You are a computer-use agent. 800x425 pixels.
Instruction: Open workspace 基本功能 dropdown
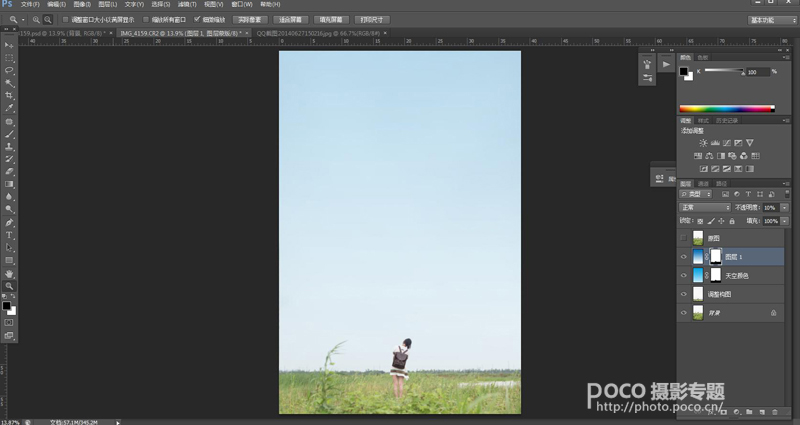click(x=772, y=20)
